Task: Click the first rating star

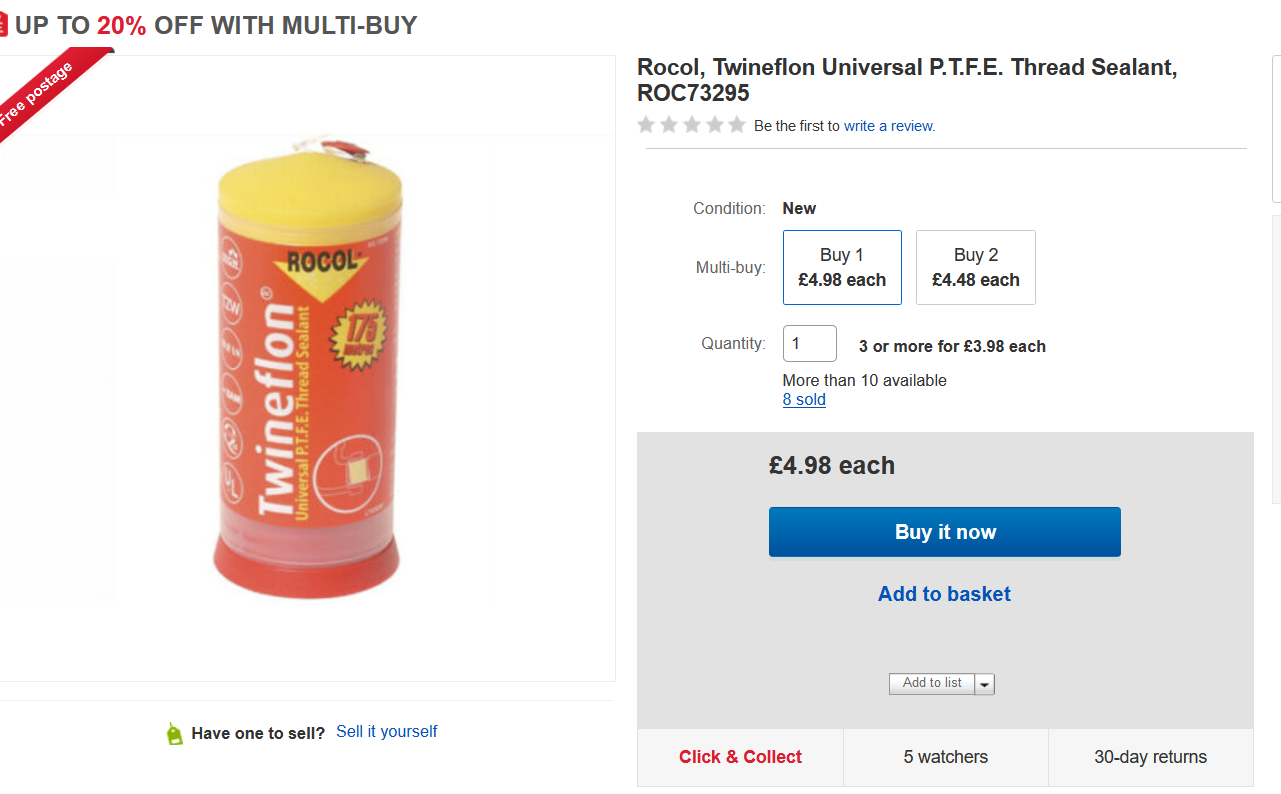Action: pos(646,125)
